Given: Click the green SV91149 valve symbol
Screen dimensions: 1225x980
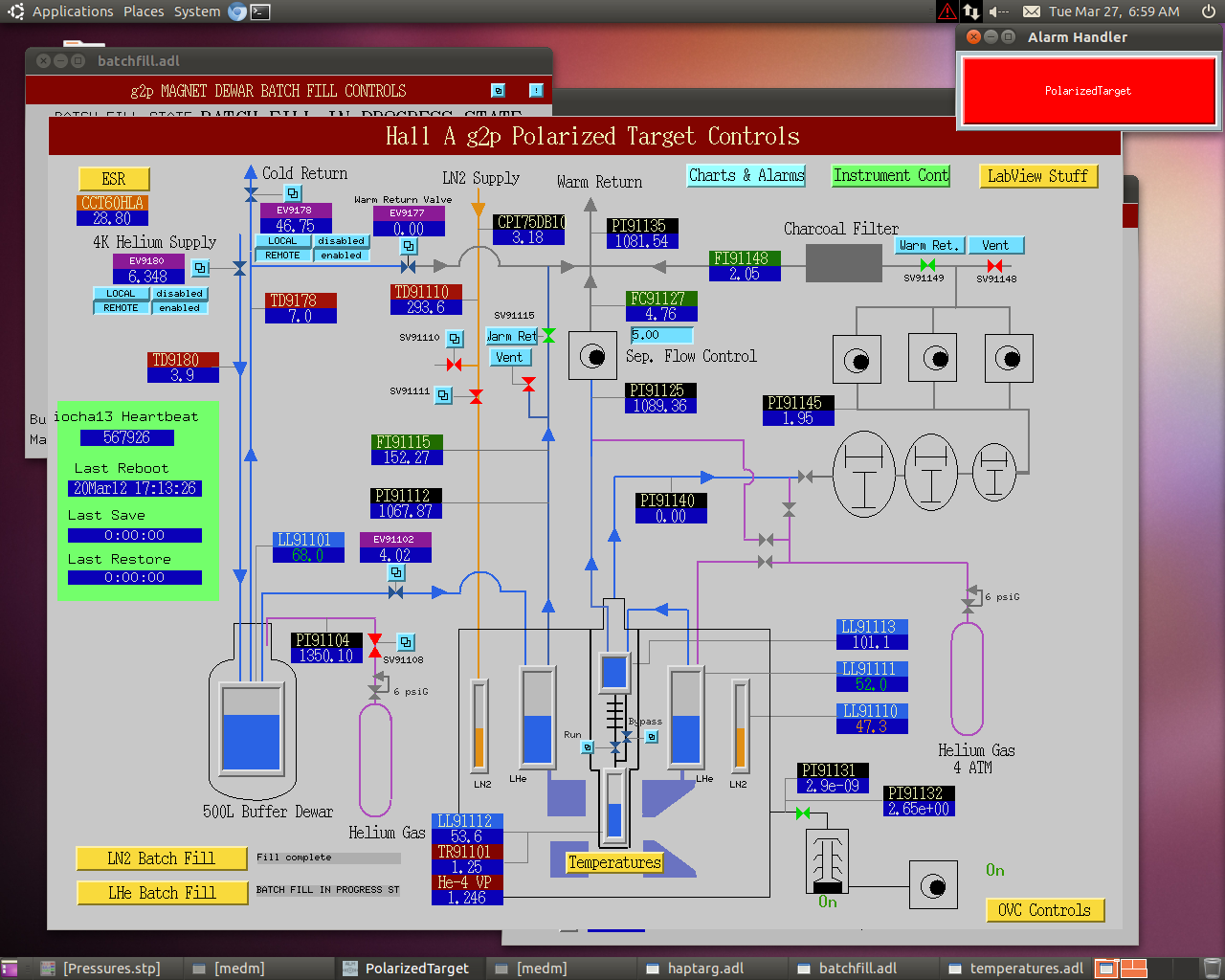Looking at the screenshot, I should click(927, 265).
